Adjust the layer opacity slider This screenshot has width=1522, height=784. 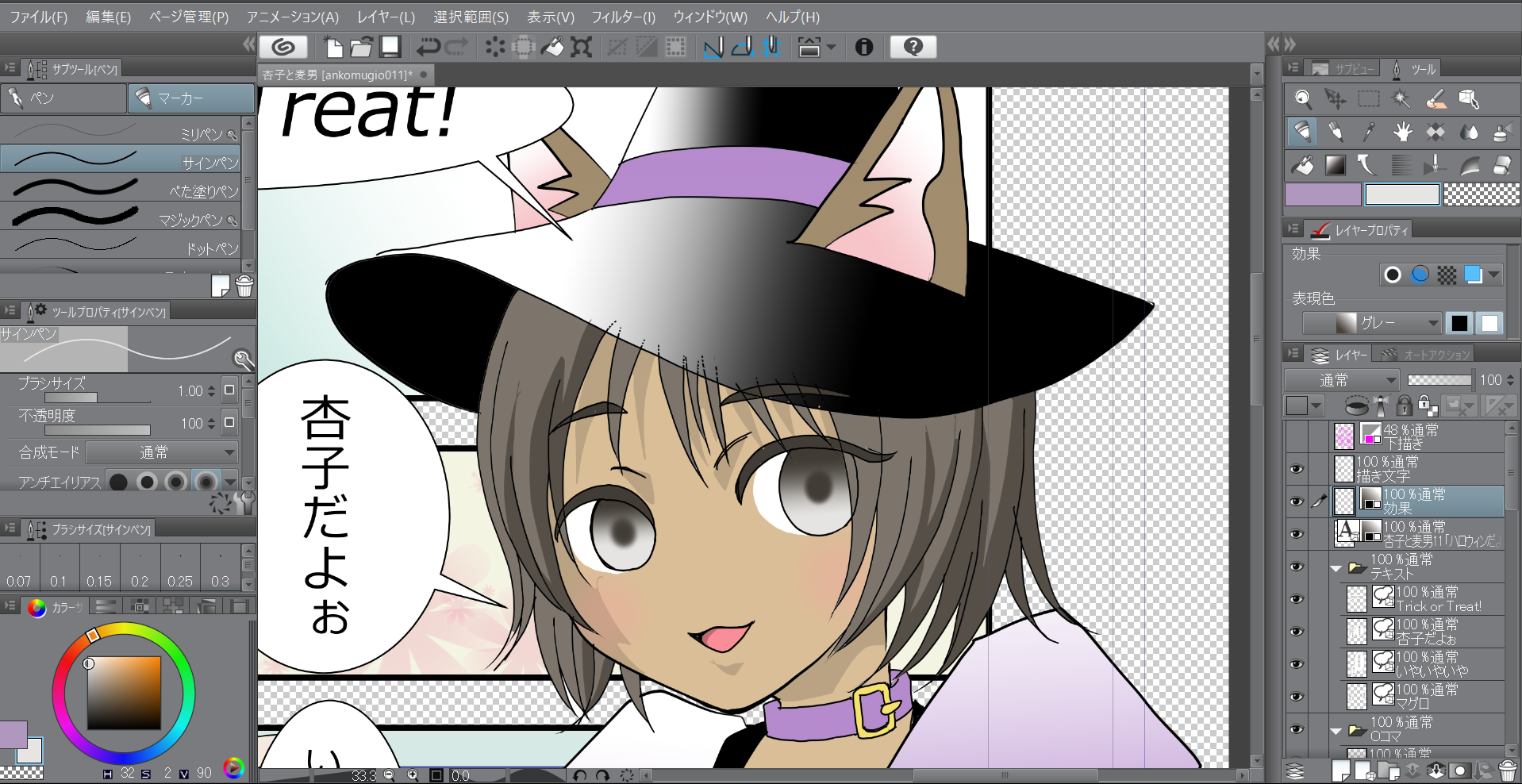pyautogui.click(x=1439, y=380)
